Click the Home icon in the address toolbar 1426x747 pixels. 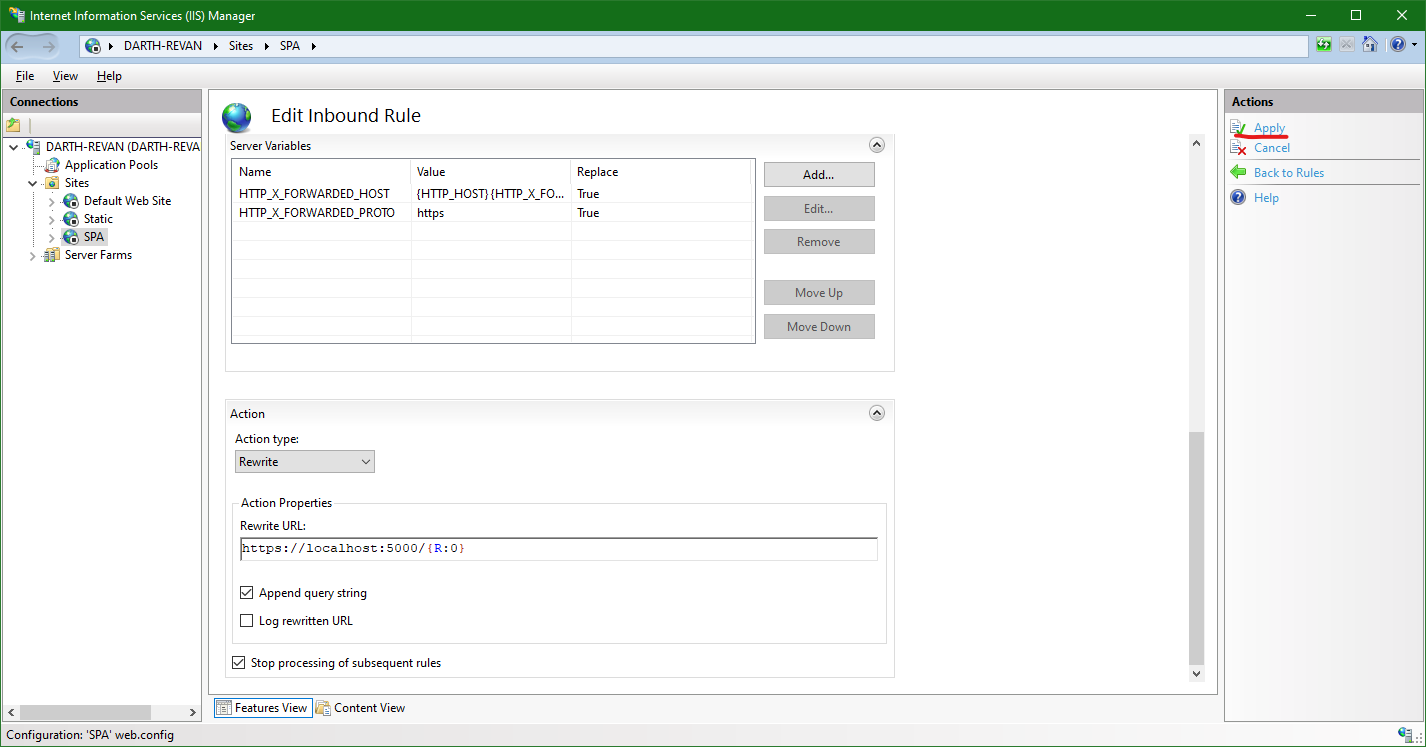(x=1370, y=44)
